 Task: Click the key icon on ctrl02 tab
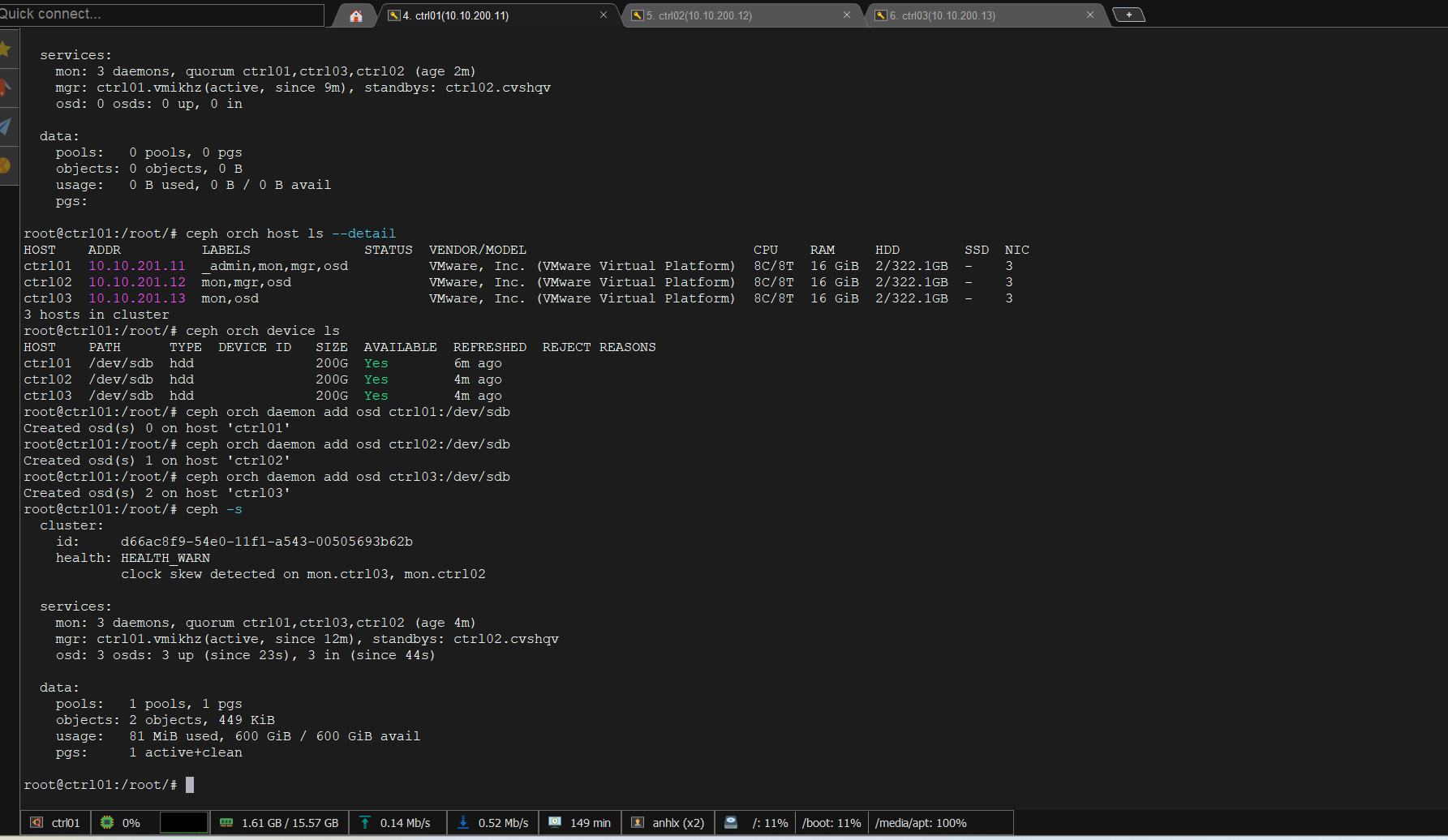(638, 15)
